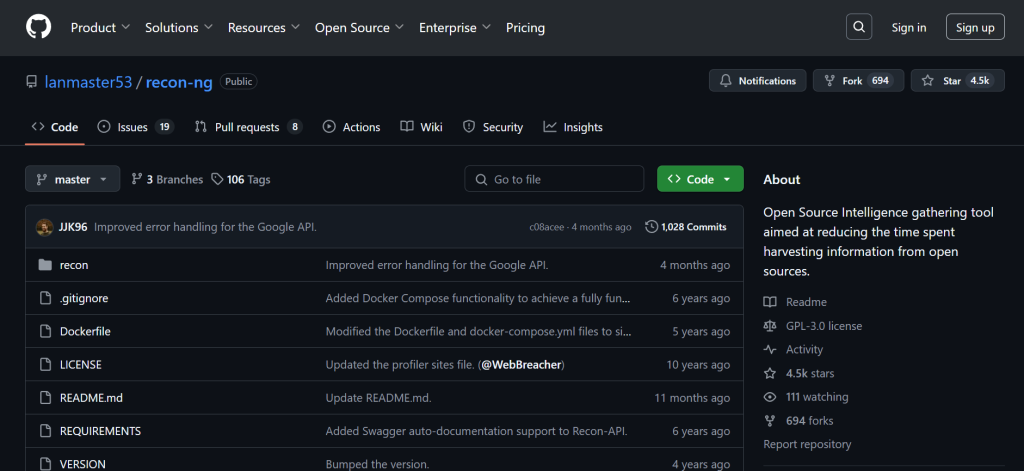The height and width of the screenshot is (471, 1024).
Task: Open the recon folder
Action: (x=74, y=265)
